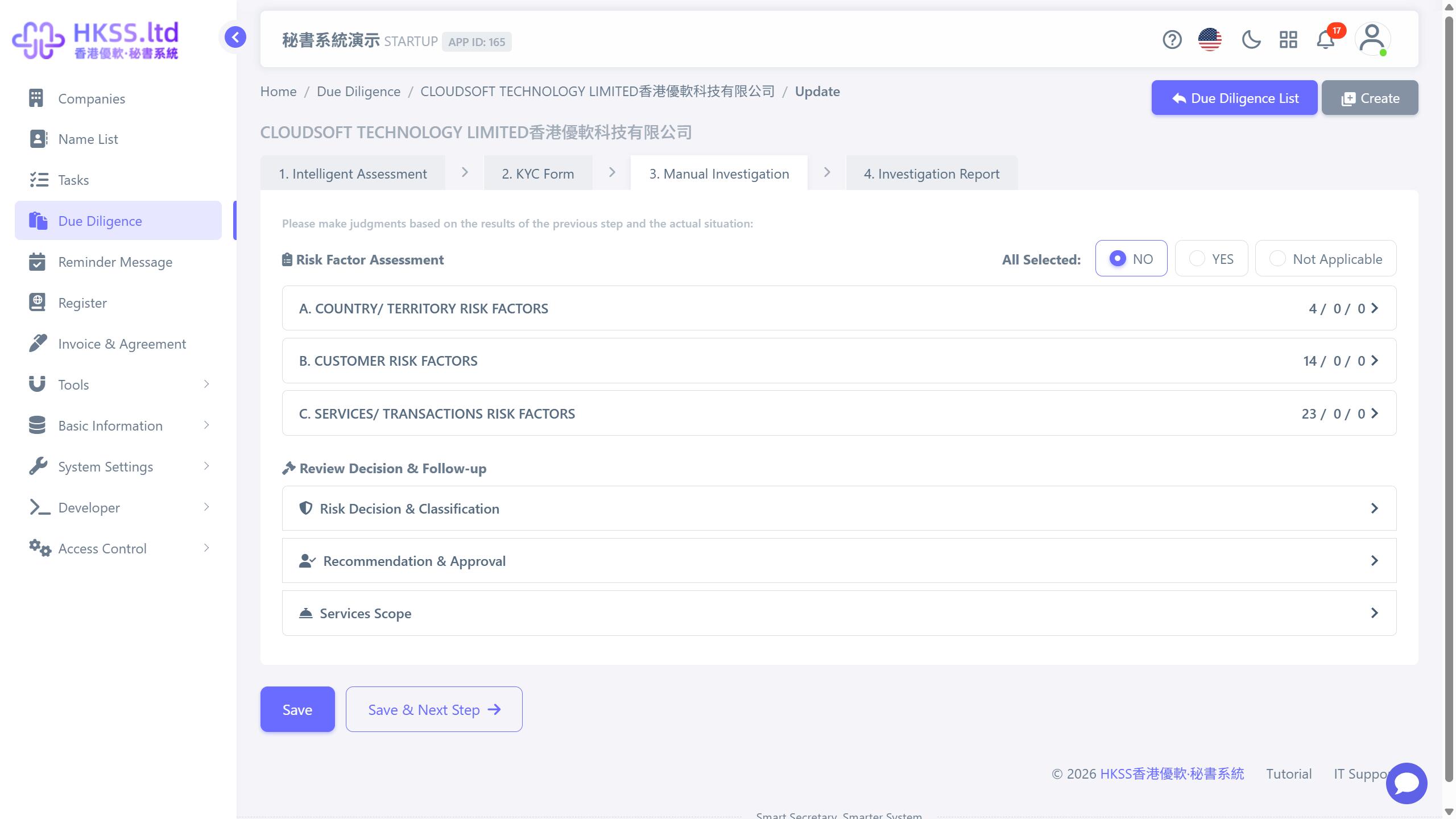Image resolution: width=1456 pixels, height=819 pixels.
Task: Go to Home breadcrumb link
Action: tap(278, 92)
